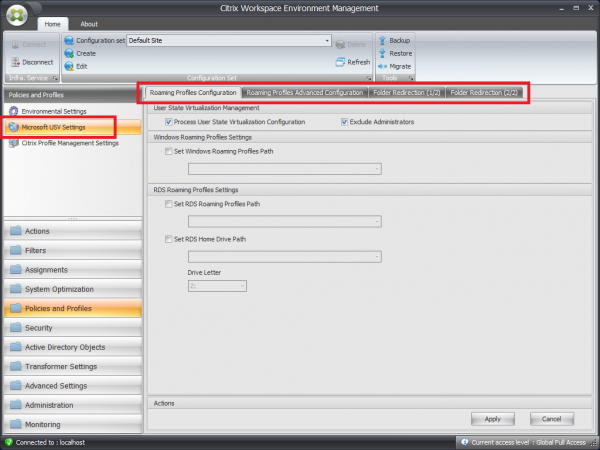The image size is (600, 450).
Task: Click the Migrate tool icon
Action: (x=381, y=66)
